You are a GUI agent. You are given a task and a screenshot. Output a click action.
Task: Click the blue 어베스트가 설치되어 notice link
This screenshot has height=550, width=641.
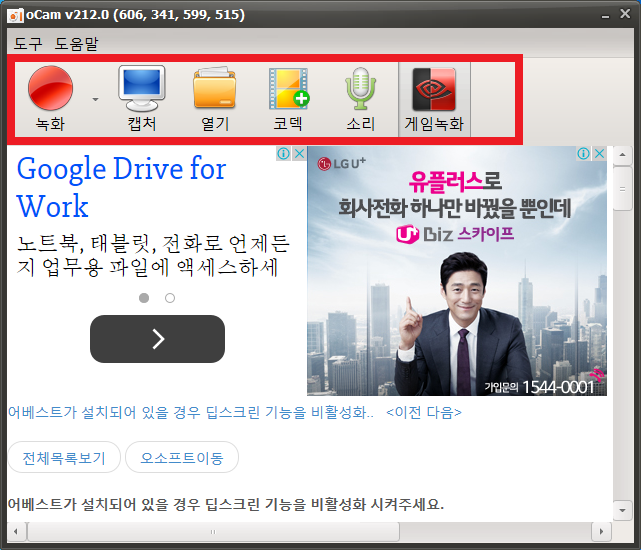coord(191,413)
